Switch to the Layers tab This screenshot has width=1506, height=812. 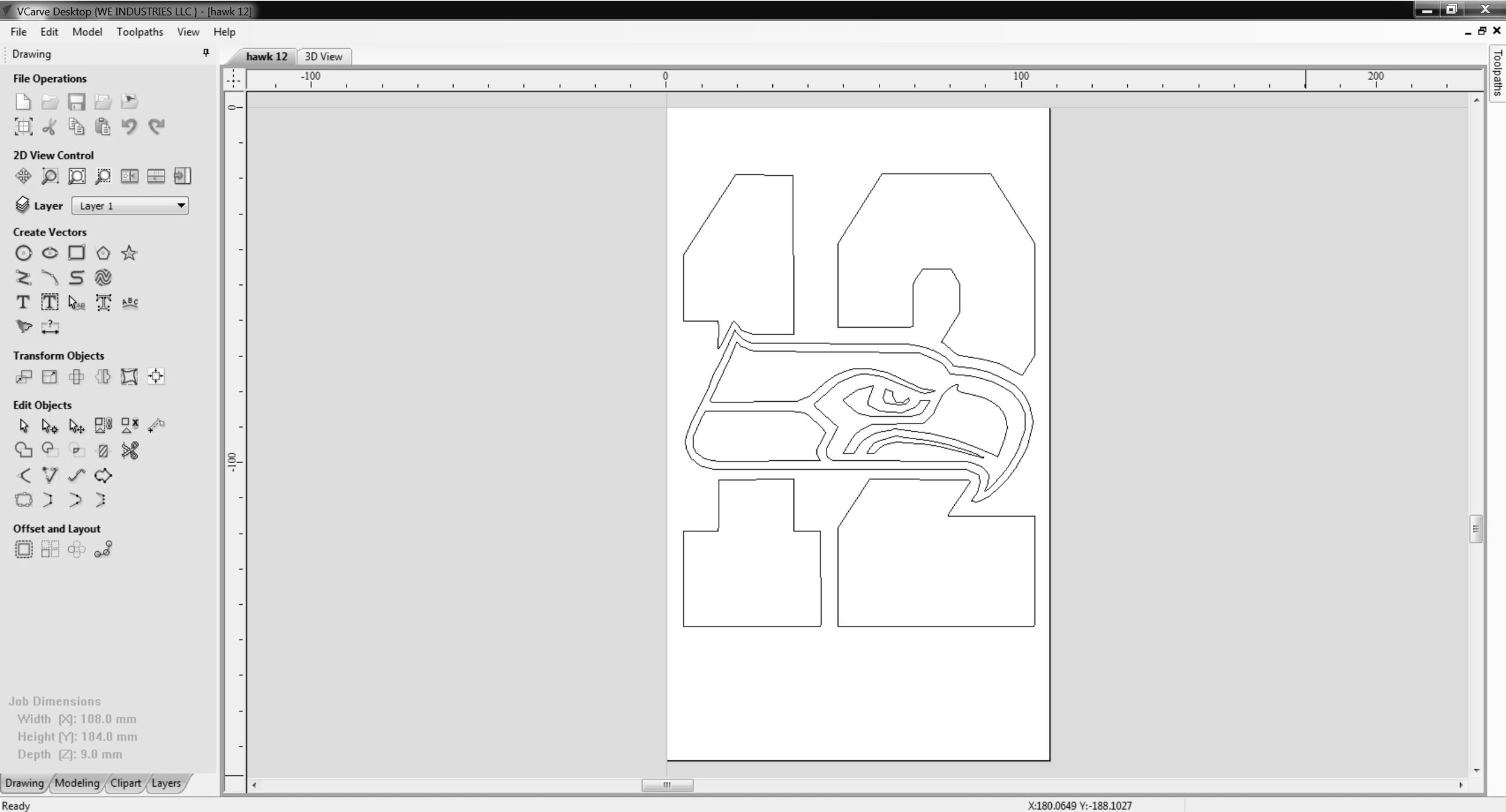pos(166,783)
